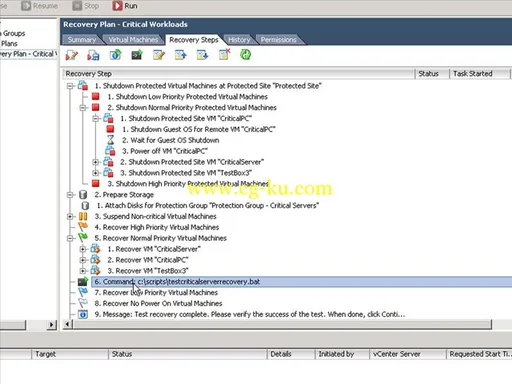The image size is (512, 384).
Task: Click the third toolbar icon with green arrow
Action: click(115, 55)
